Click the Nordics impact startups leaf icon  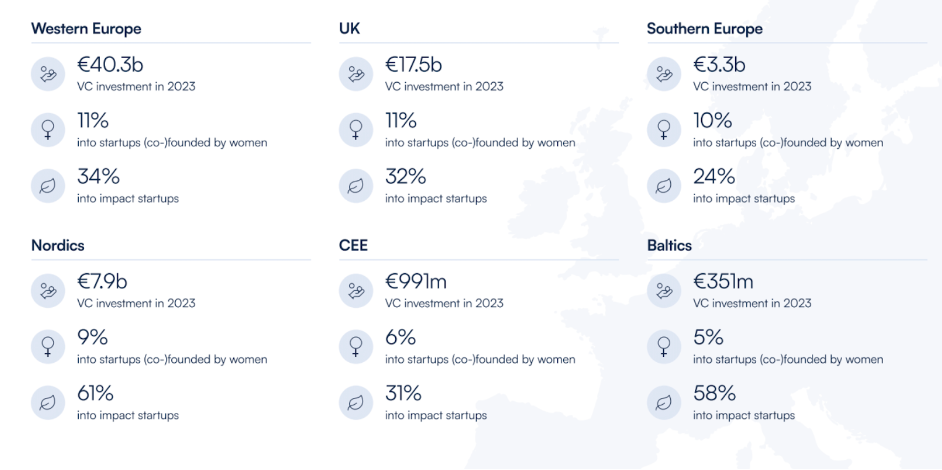48,403
